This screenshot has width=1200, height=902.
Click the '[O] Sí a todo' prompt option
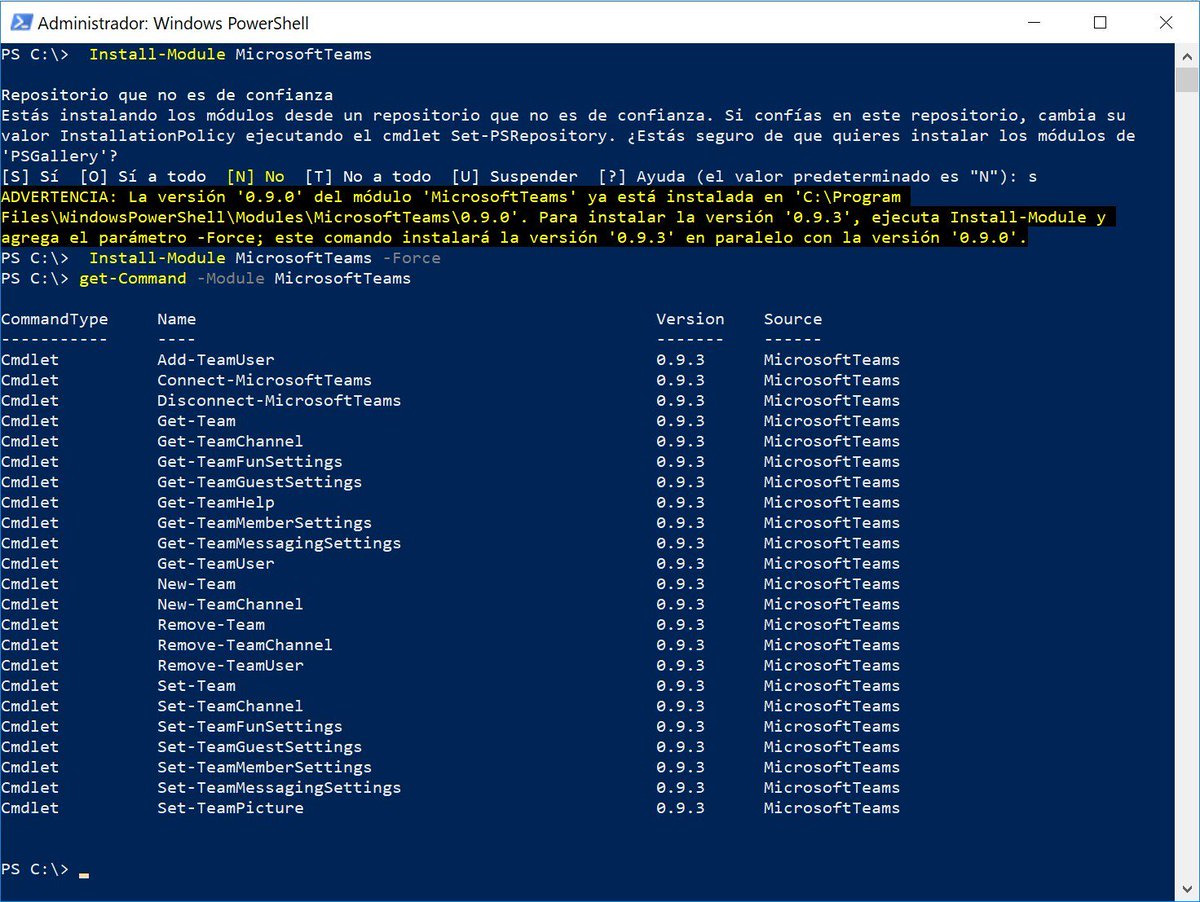(142, 176)
